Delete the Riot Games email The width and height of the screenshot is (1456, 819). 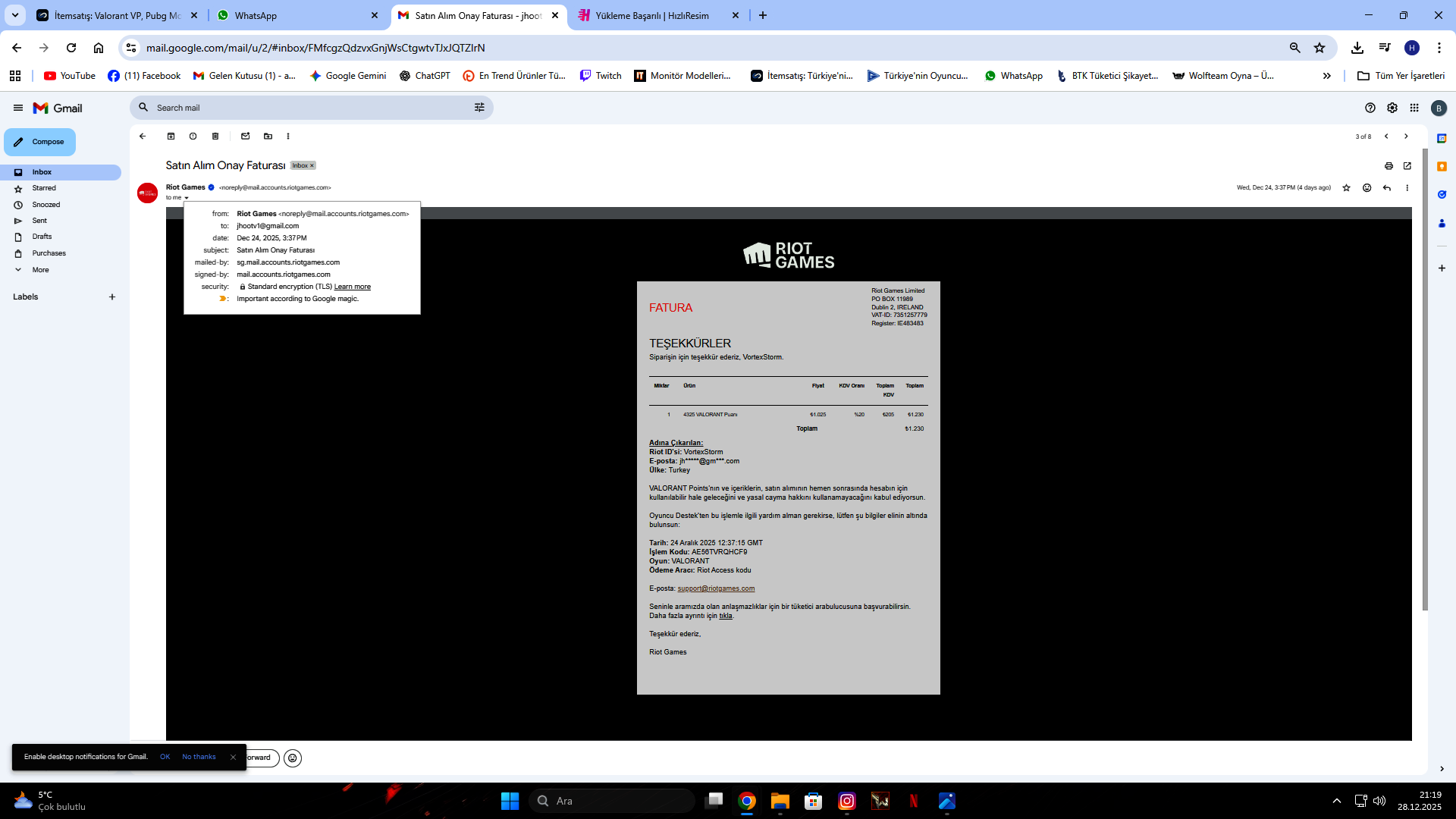pos(215,136)
